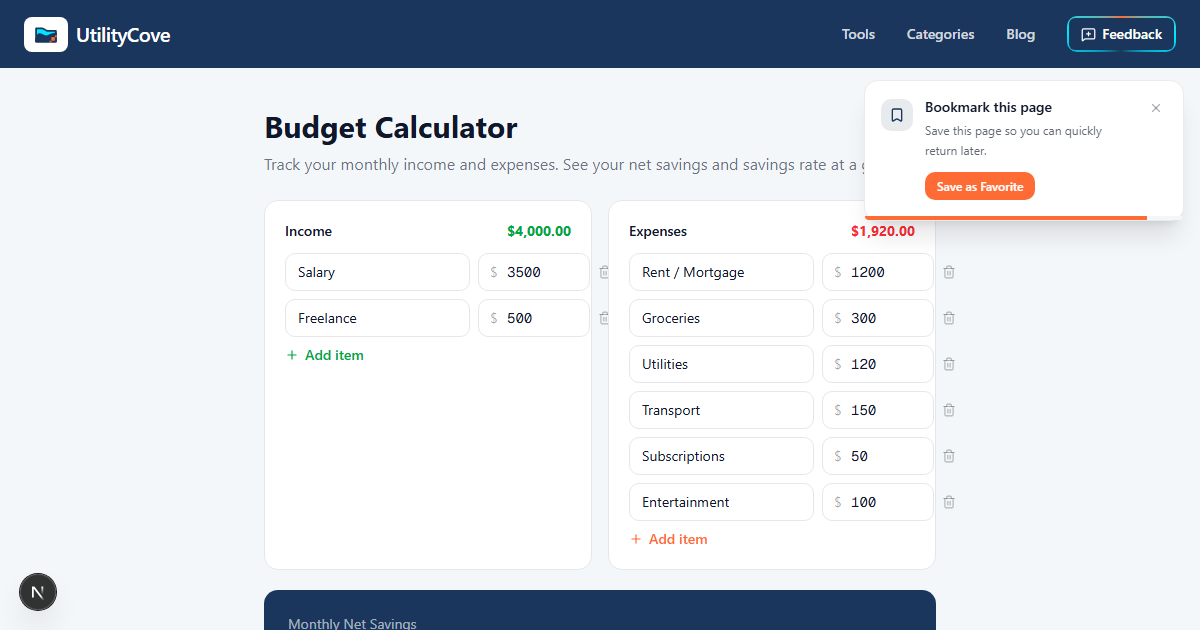Trash the Transport expense entry
Image resolution: width=1200 pixels, height=630 pixels.
(949, 410)
